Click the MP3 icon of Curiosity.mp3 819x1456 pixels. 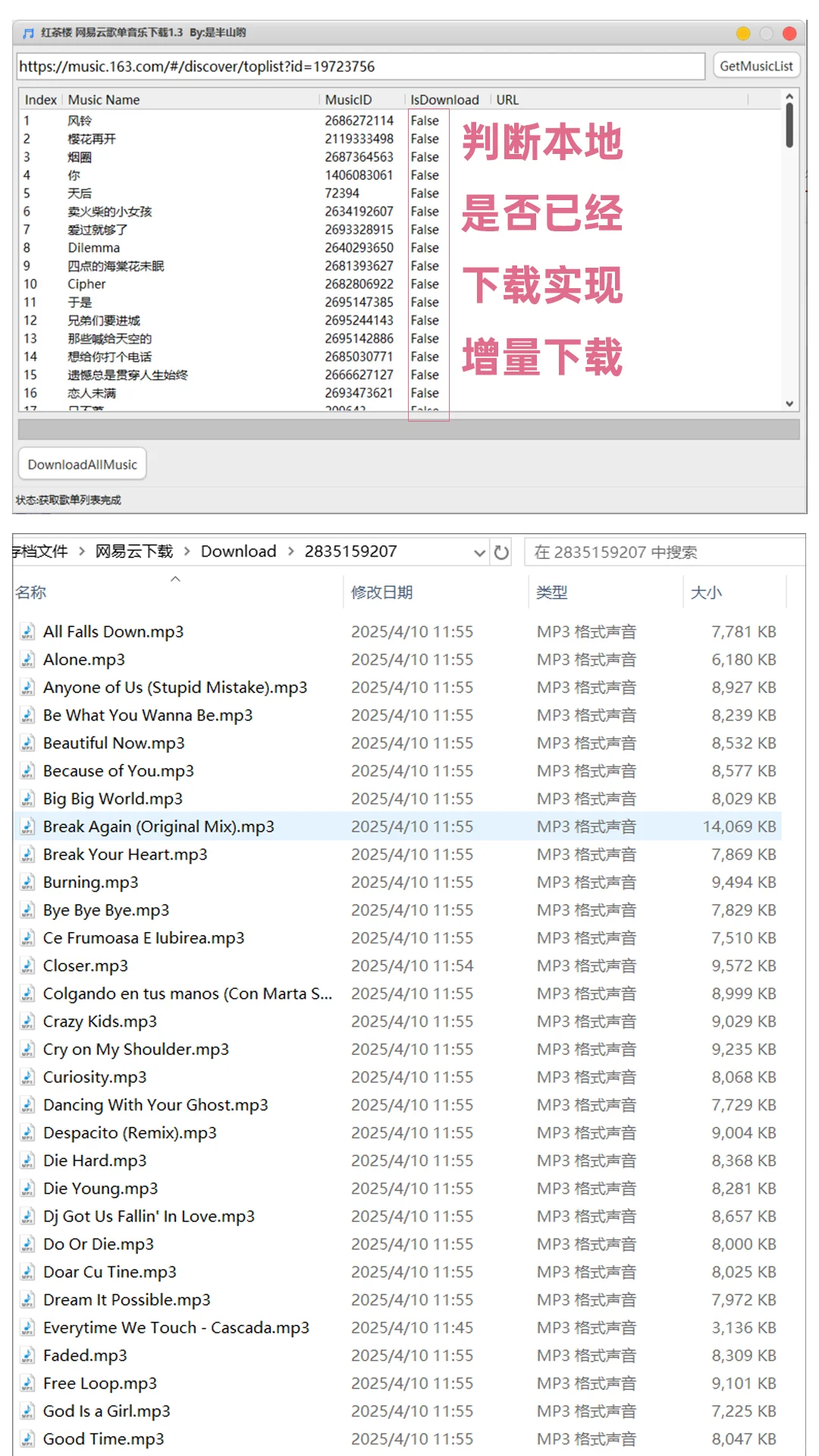27,1078
